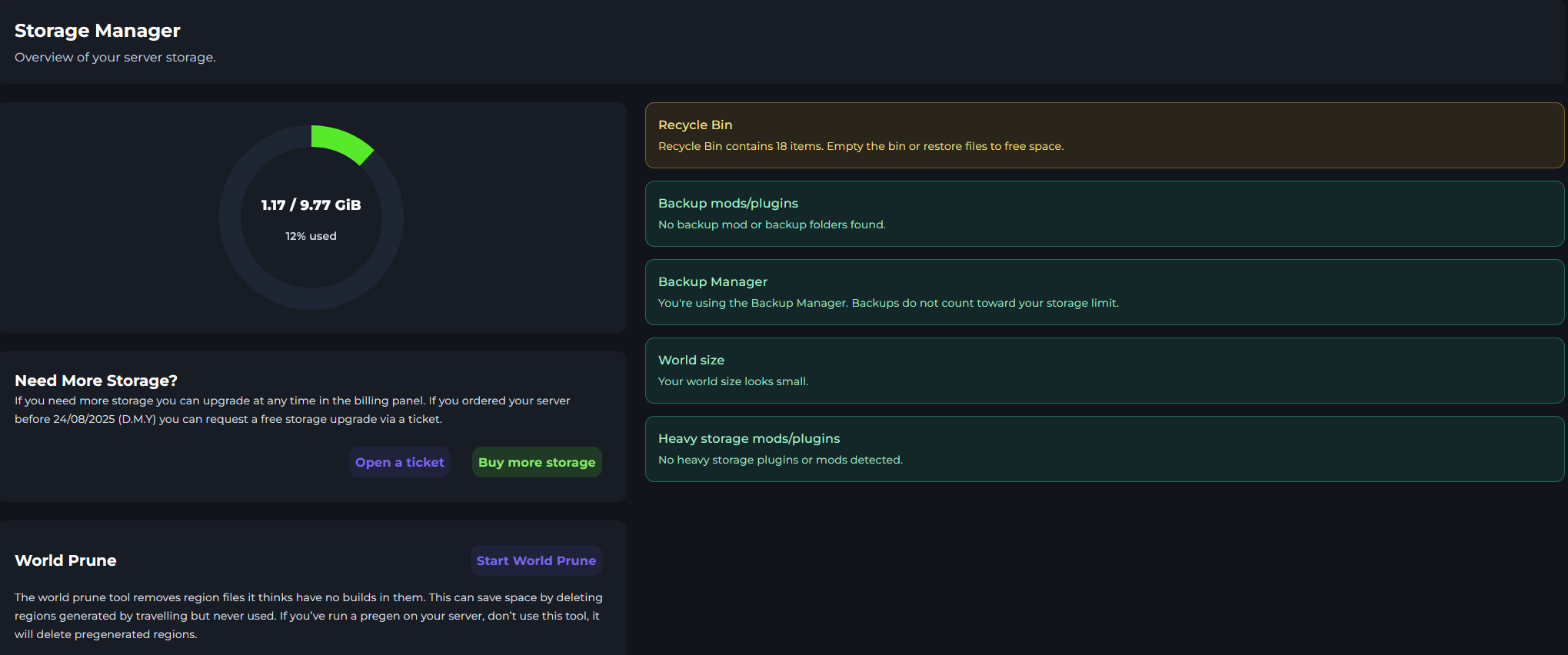Select the Heavy storage mods/plugins title

click(x=748, y=438)
